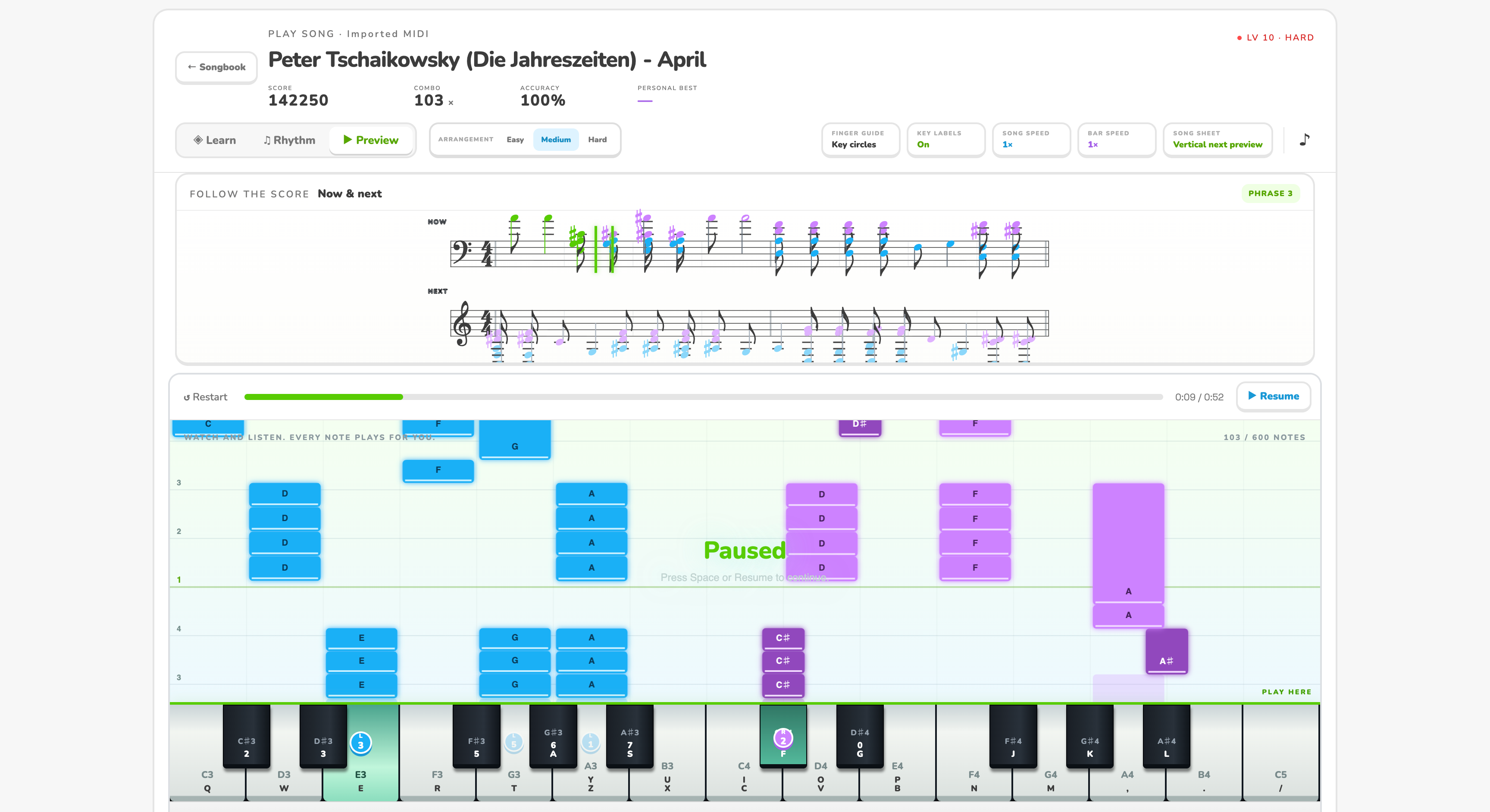
Task: Click the blue finger 3 circle on E3
Action: click(x=360, y=743)
